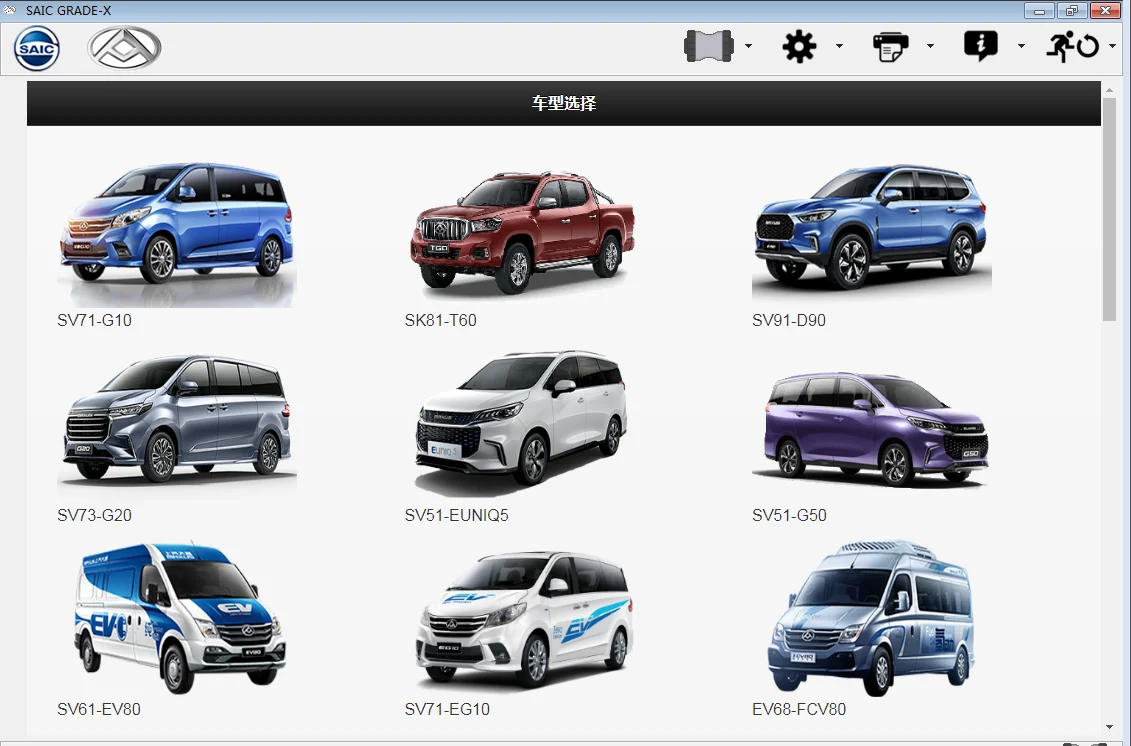Expand dropdown arrow next to printer icon

point(930,46)
